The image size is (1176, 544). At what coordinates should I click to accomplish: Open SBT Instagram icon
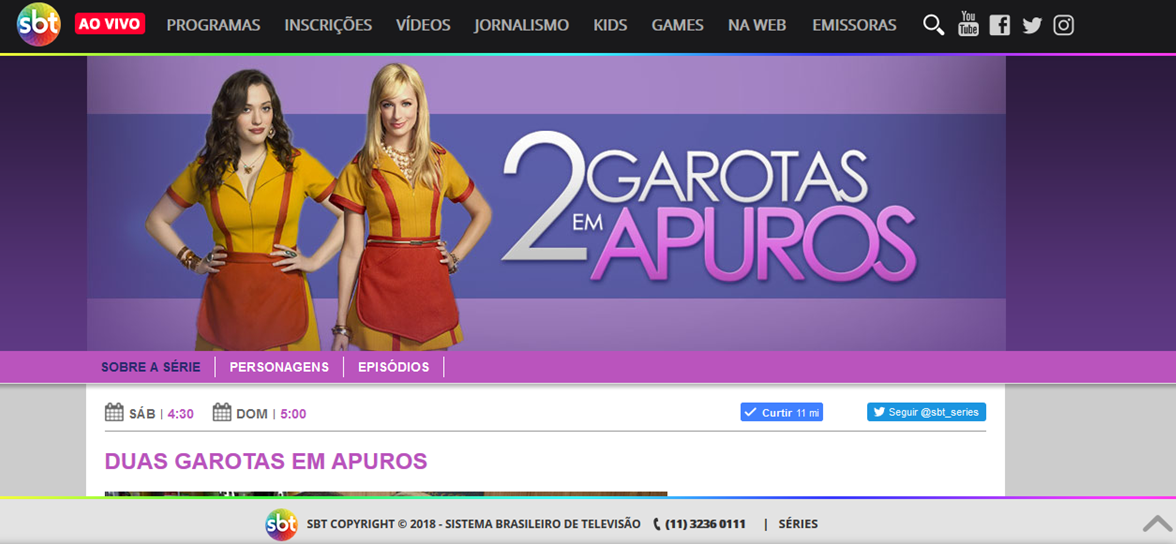1064,26
